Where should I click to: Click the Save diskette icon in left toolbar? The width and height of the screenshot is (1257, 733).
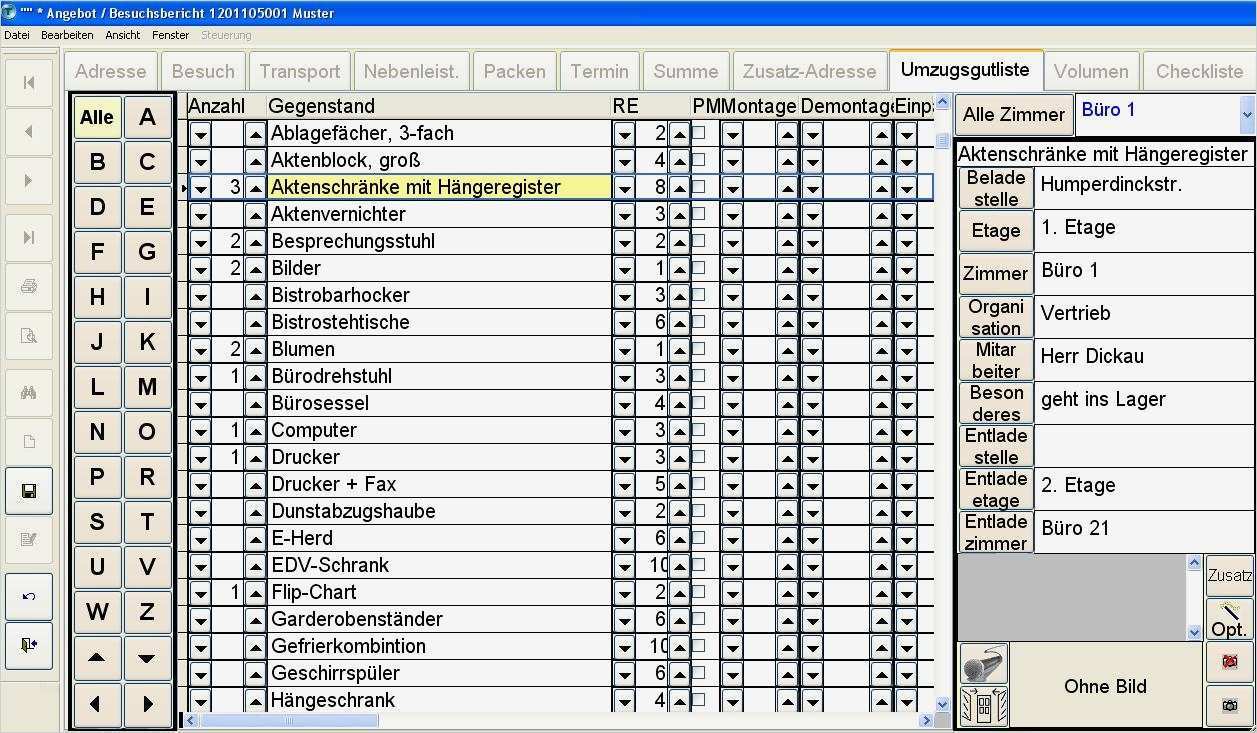click(x=31, y=490)
